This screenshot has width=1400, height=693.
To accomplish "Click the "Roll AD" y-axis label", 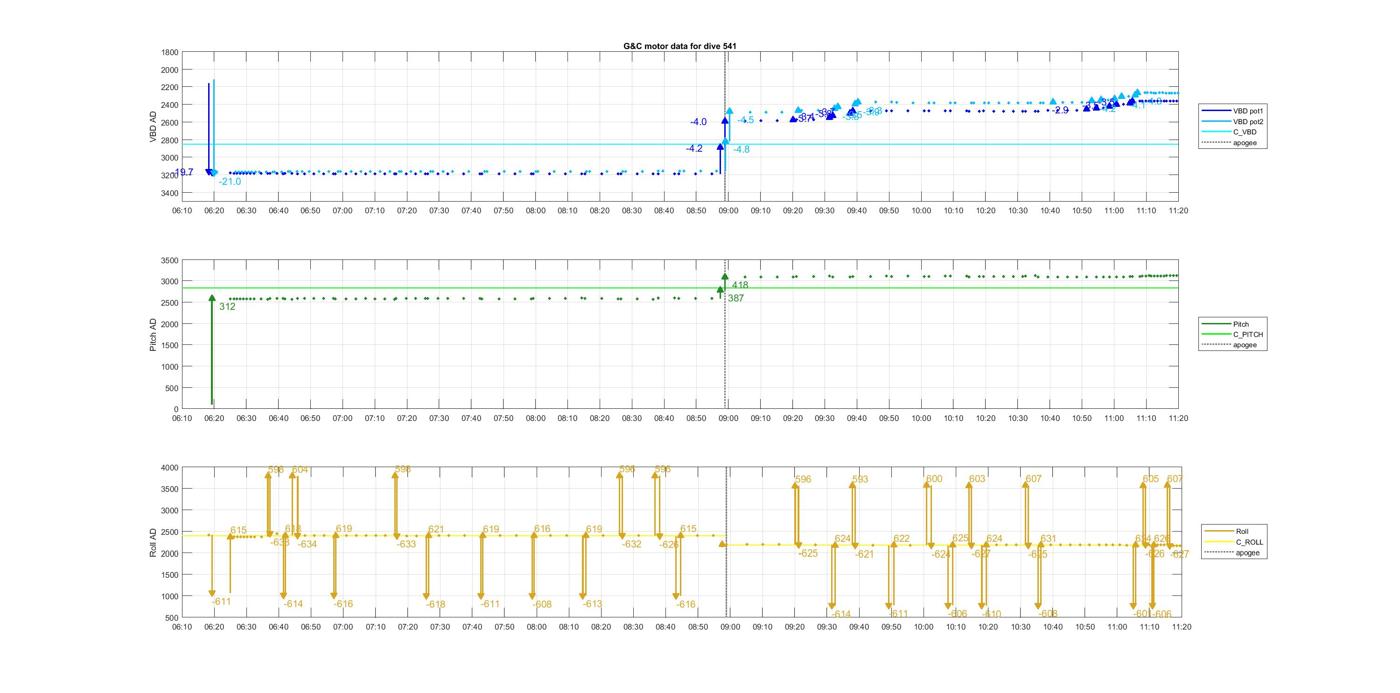I will tap(154, 542).
